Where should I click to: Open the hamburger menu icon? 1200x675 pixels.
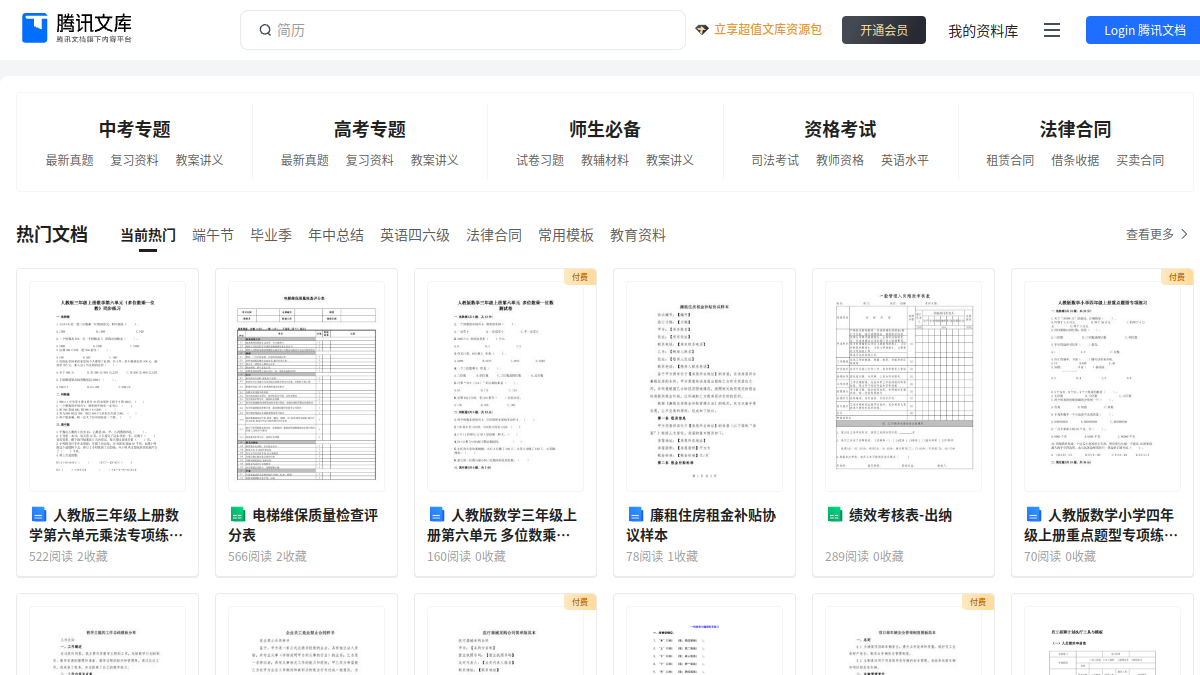pyautogui.click(x=1052, y=30)
